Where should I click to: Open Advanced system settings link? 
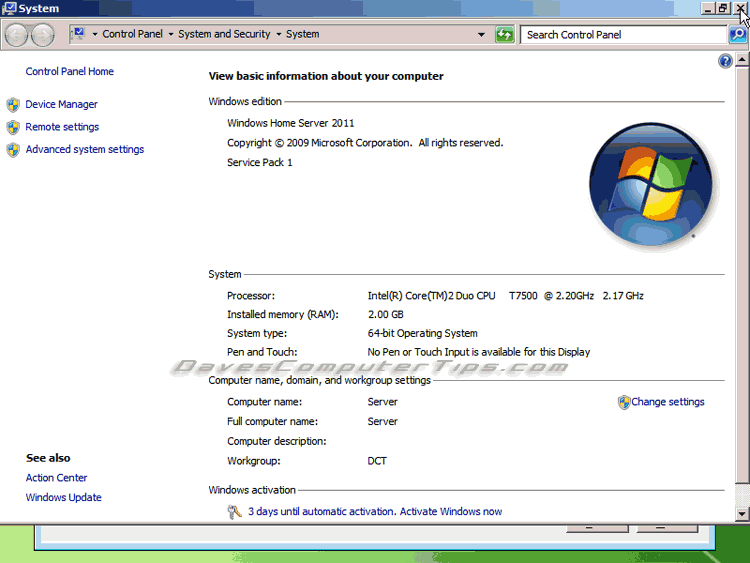(x=85, y=149)
